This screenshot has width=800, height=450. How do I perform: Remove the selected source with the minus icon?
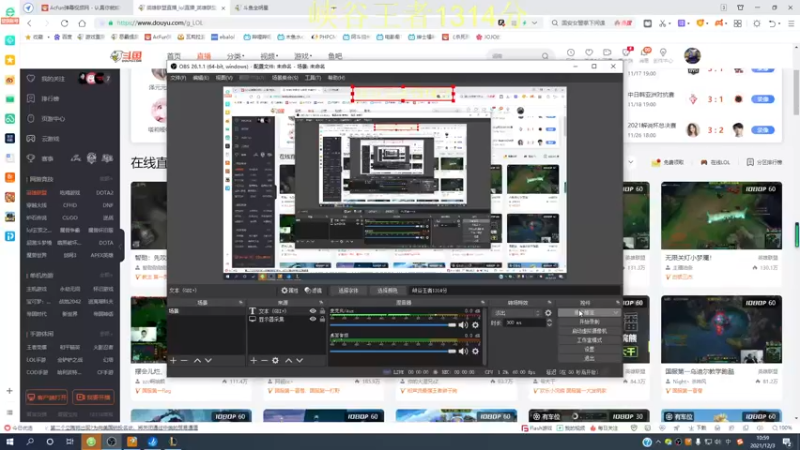(264, 360)
